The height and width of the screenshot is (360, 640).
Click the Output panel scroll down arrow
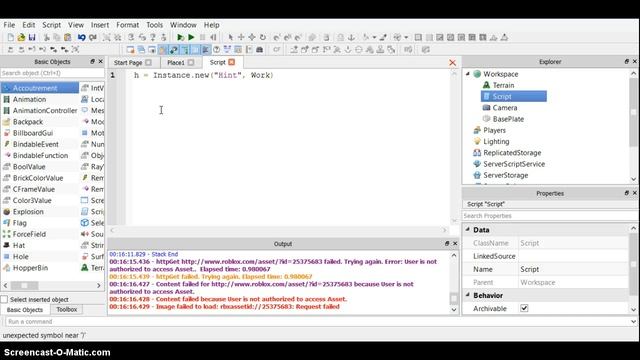coord(454,310)
